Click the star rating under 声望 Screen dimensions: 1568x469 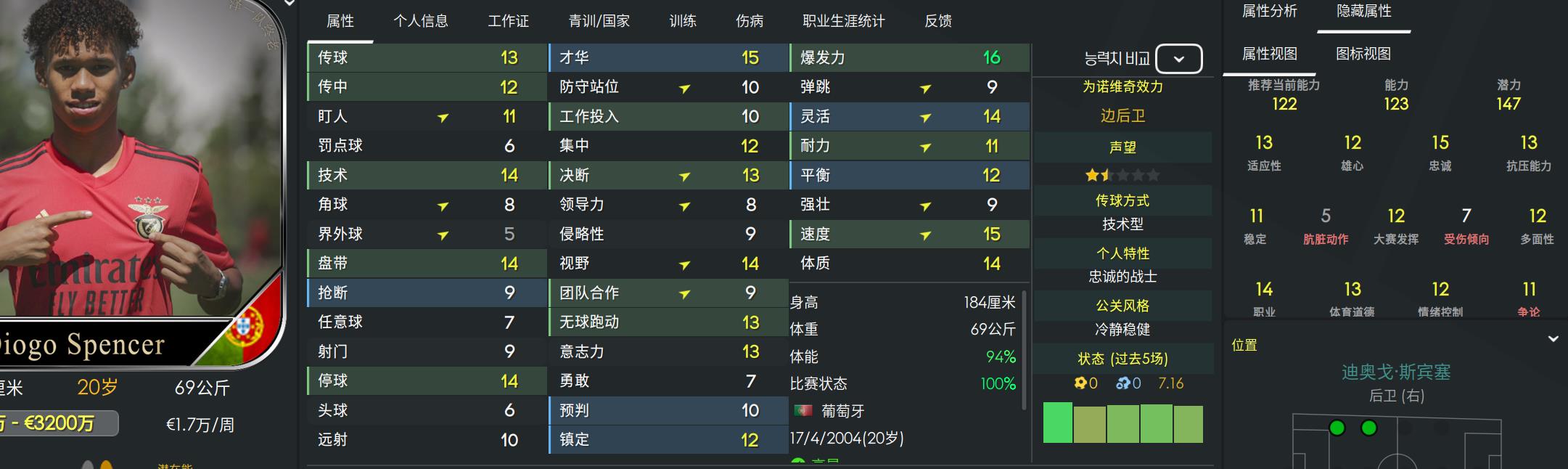[x=1122, y=175]
